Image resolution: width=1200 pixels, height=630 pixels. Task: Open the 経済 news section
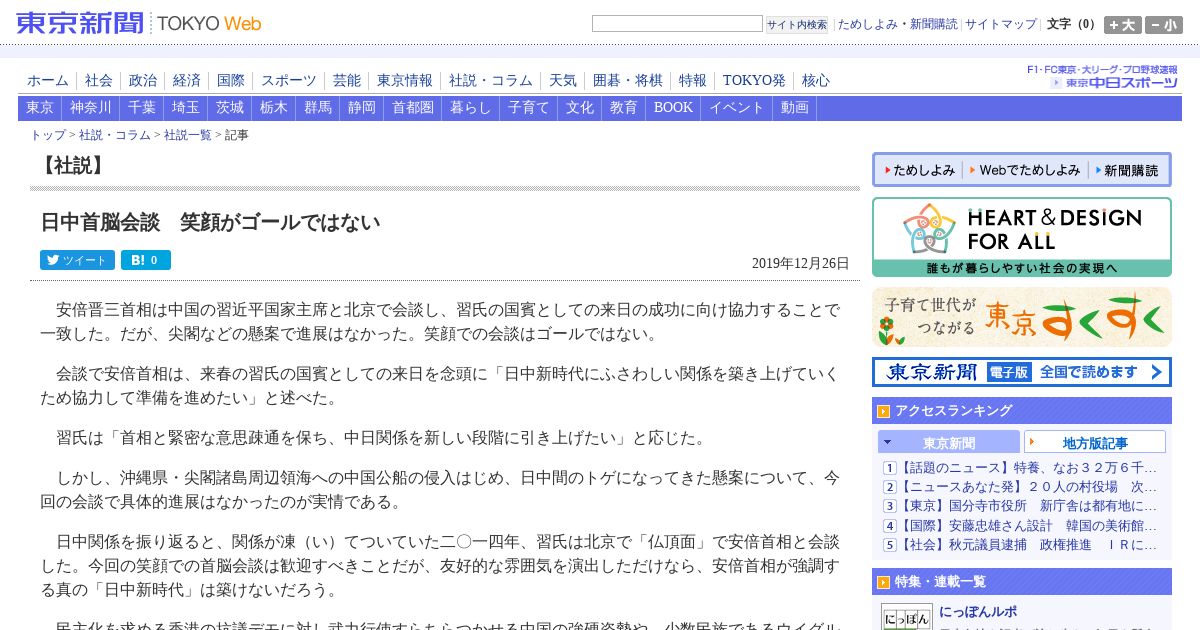[x=187, y=80]
